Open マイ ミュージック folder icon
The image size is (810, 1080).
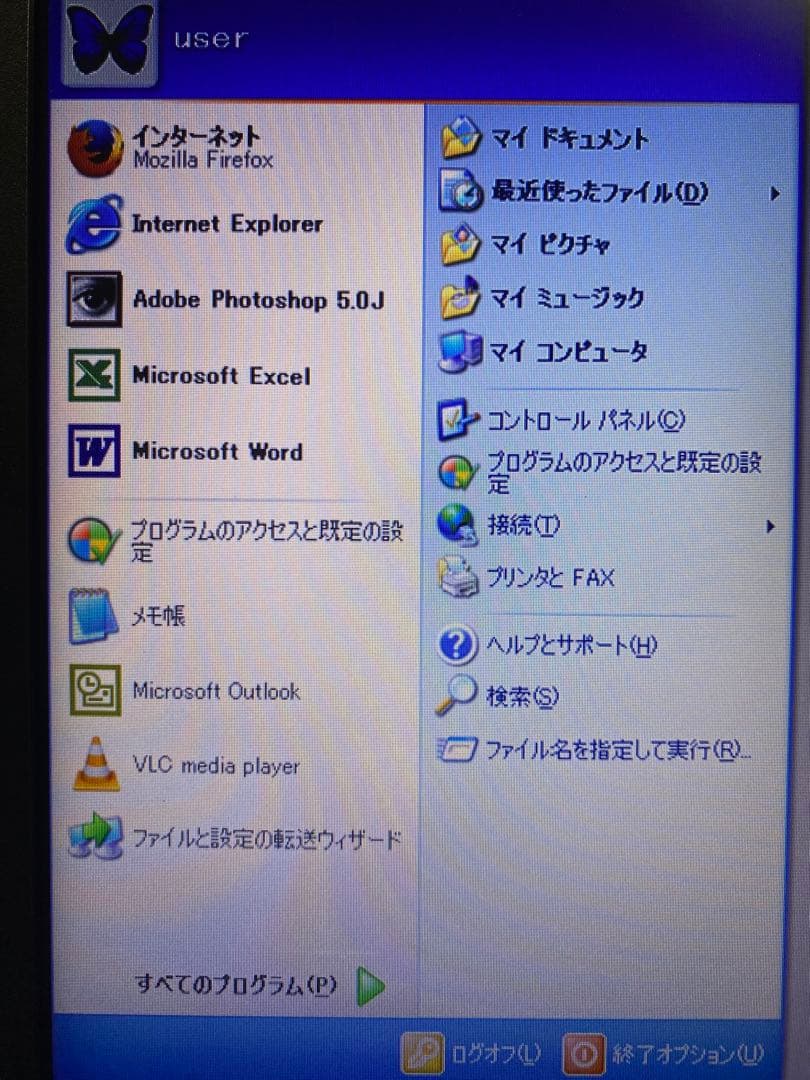click(460, 298)
